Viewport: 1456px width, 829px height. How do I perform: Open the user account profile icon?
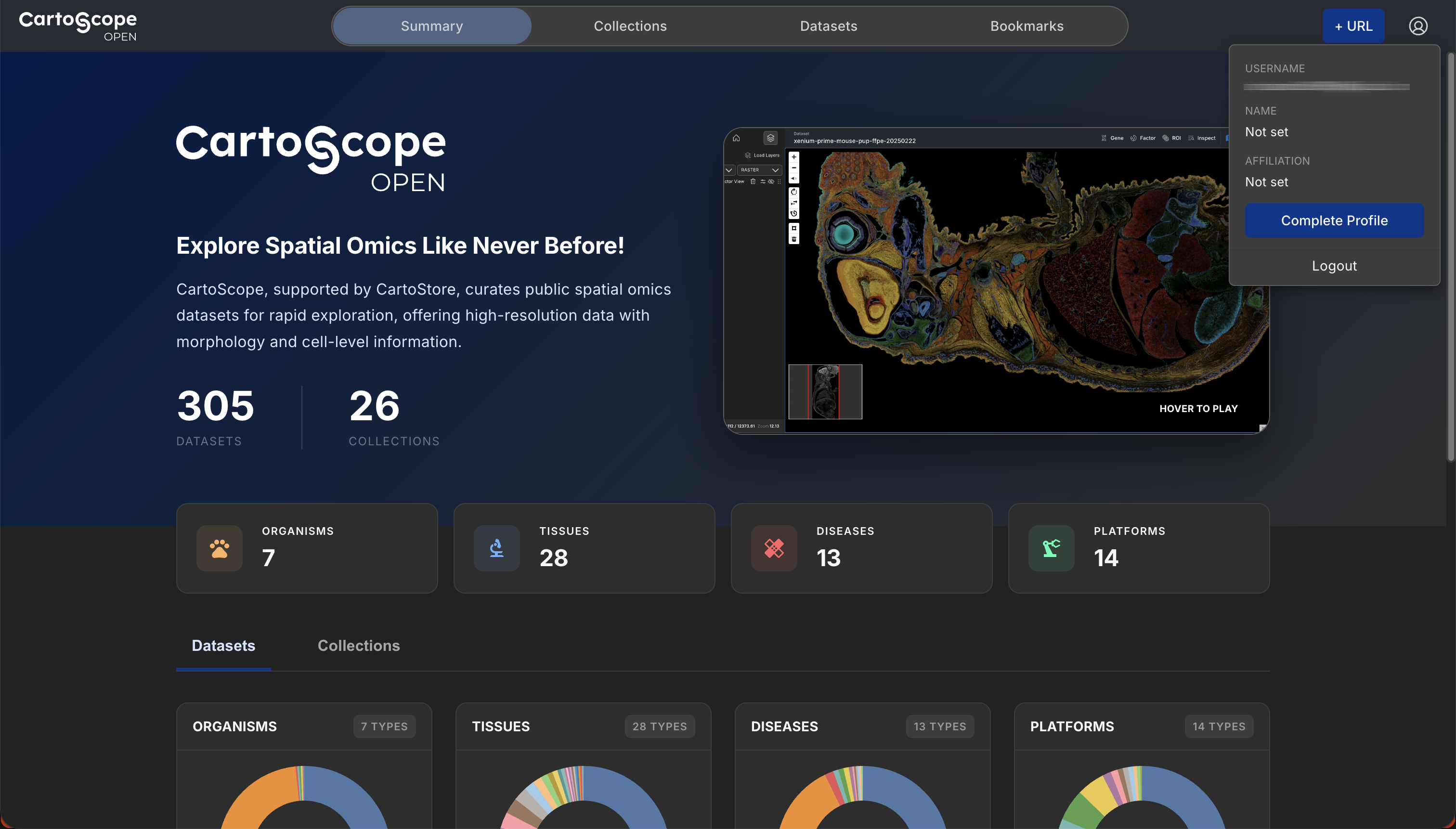coord(1417,26)
